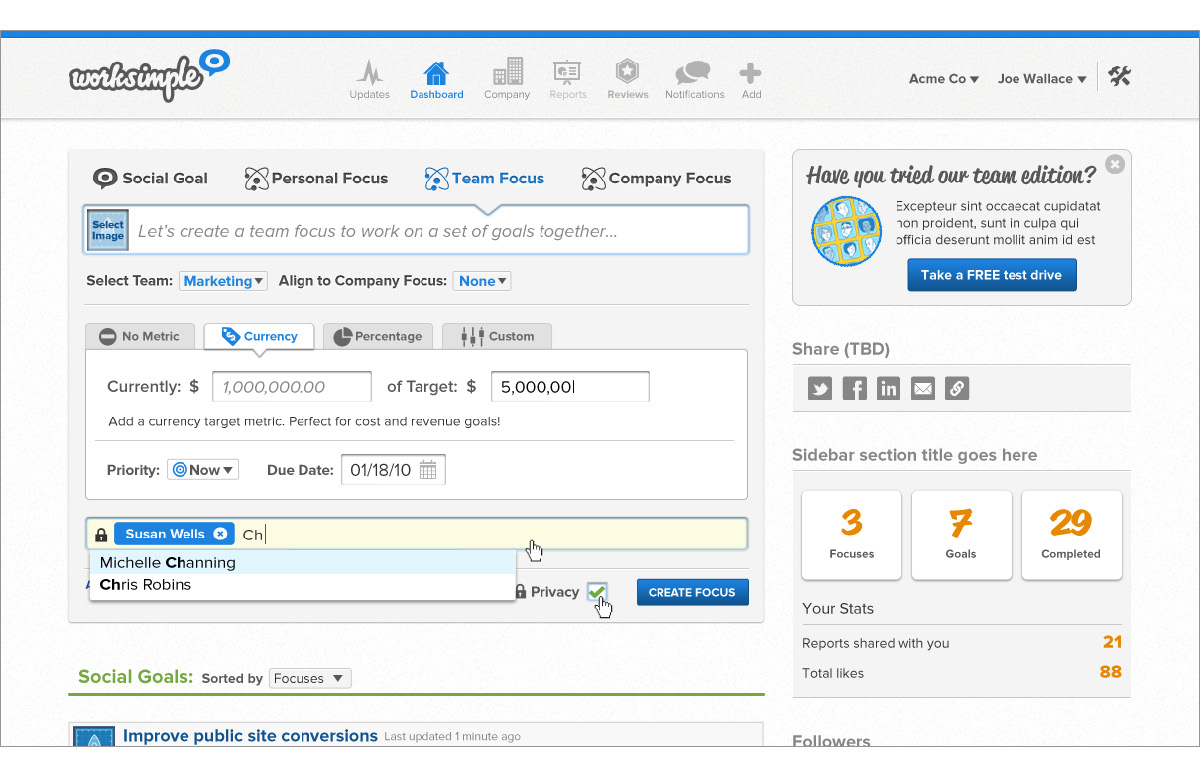Click the Add plus icon
The image size is (1200, 777).
(750, 73)
